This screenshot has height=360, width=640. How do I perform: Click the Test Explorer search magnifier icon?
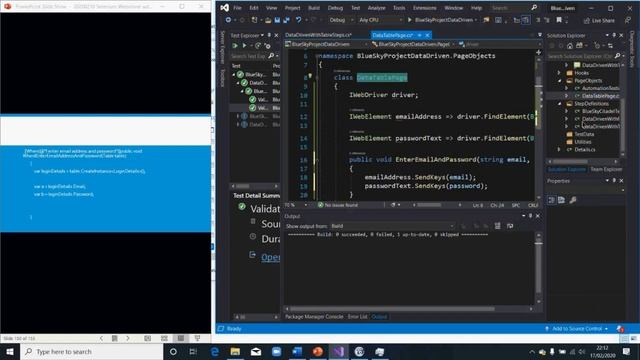271,56
